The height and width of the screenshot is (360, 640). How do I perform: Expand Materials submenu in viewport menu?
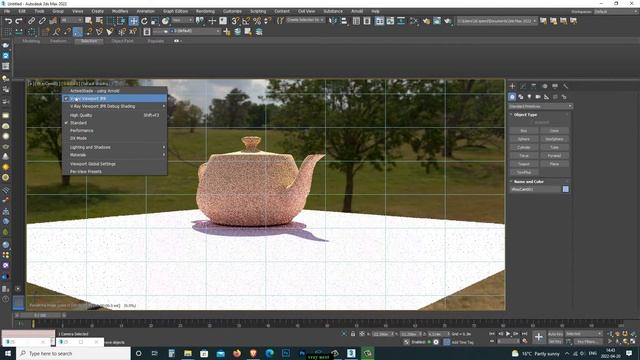click(x=115, y=155)
